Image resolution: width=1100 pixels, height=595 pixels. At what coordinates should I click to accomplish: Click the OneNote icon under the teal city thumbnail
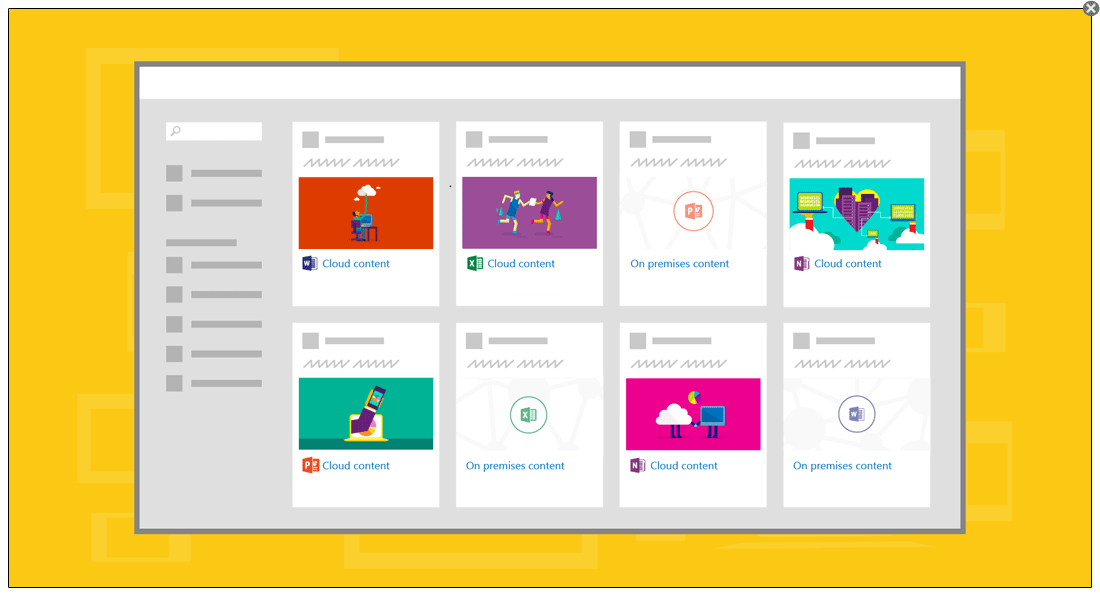pyautogui.click(x=801, y=264)
